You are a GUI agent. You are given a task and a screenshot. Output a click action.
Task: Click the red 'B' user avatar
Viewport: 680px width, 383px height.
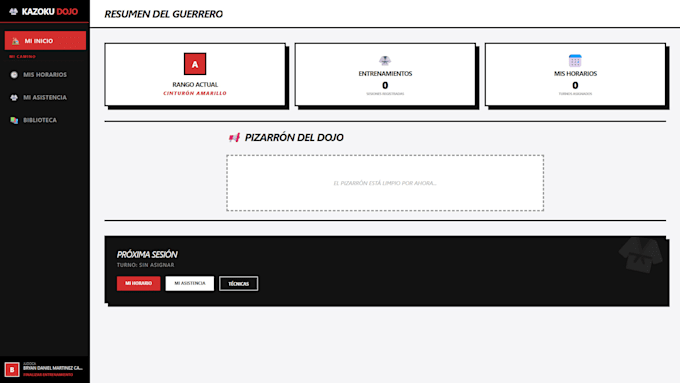click(x=12, y=370)
